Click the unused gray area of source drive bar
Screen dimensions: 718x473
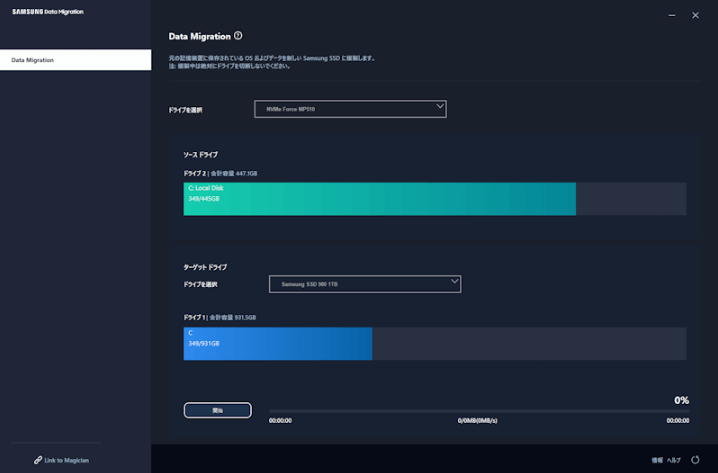[631, 199]
